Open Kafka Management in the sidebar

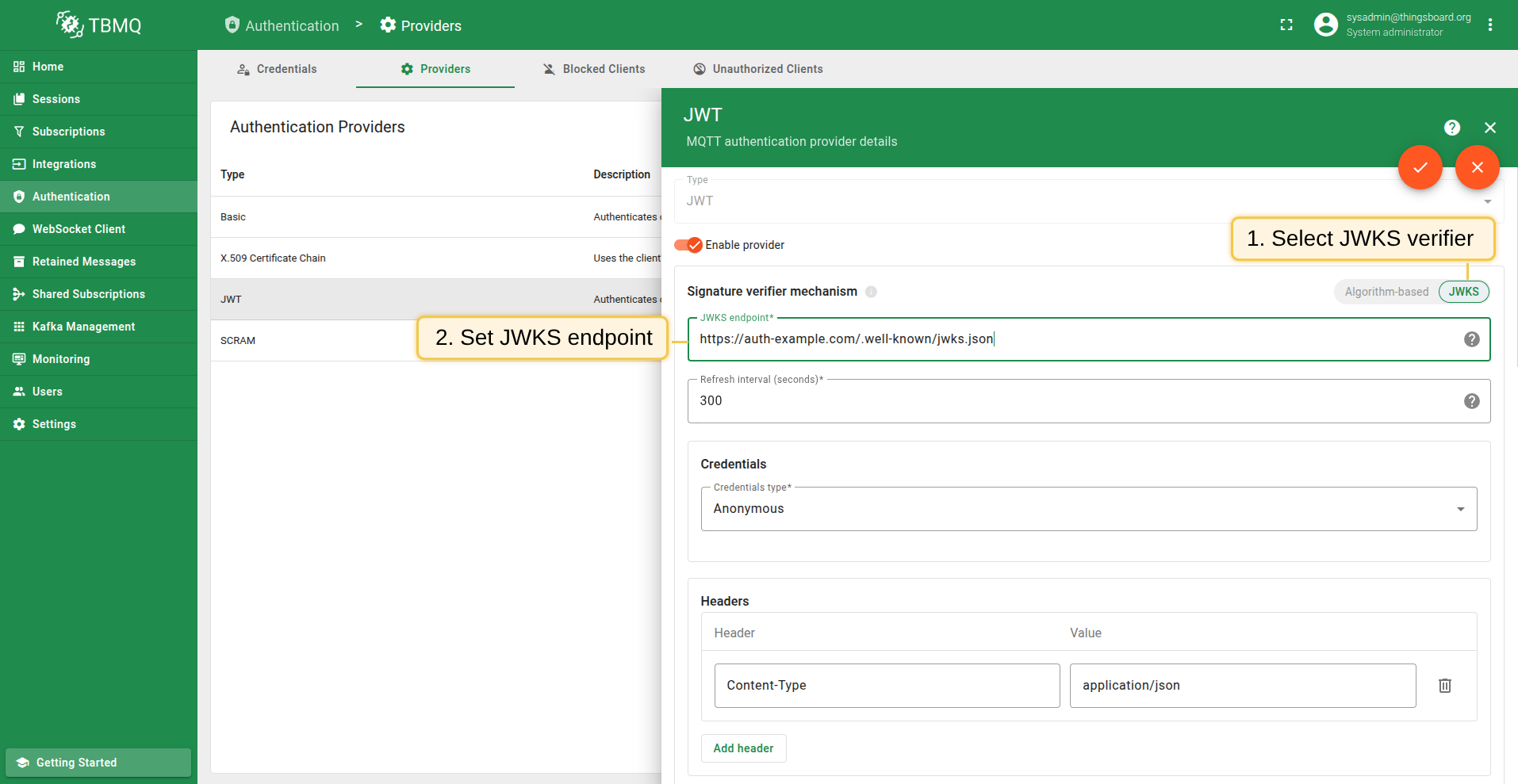coord(83,327)
